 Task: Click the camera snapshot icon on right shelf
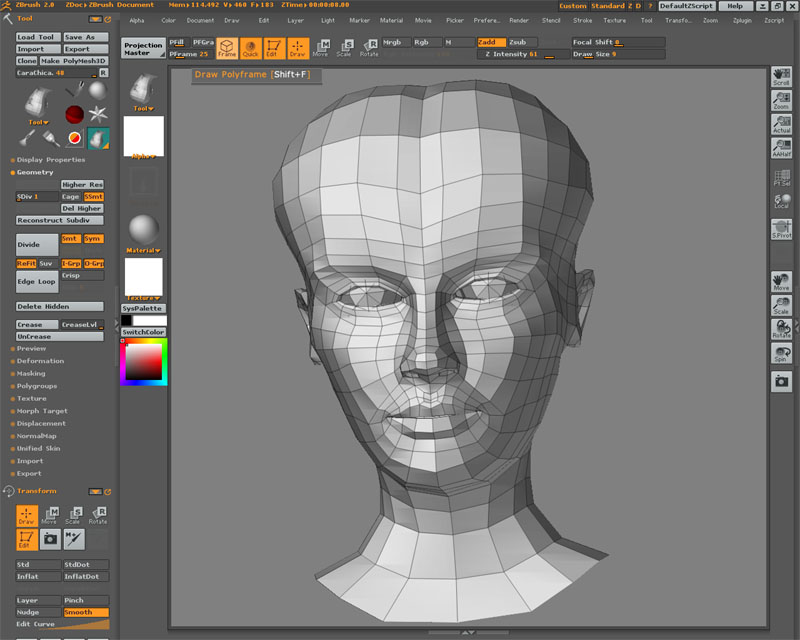point(781,381)
